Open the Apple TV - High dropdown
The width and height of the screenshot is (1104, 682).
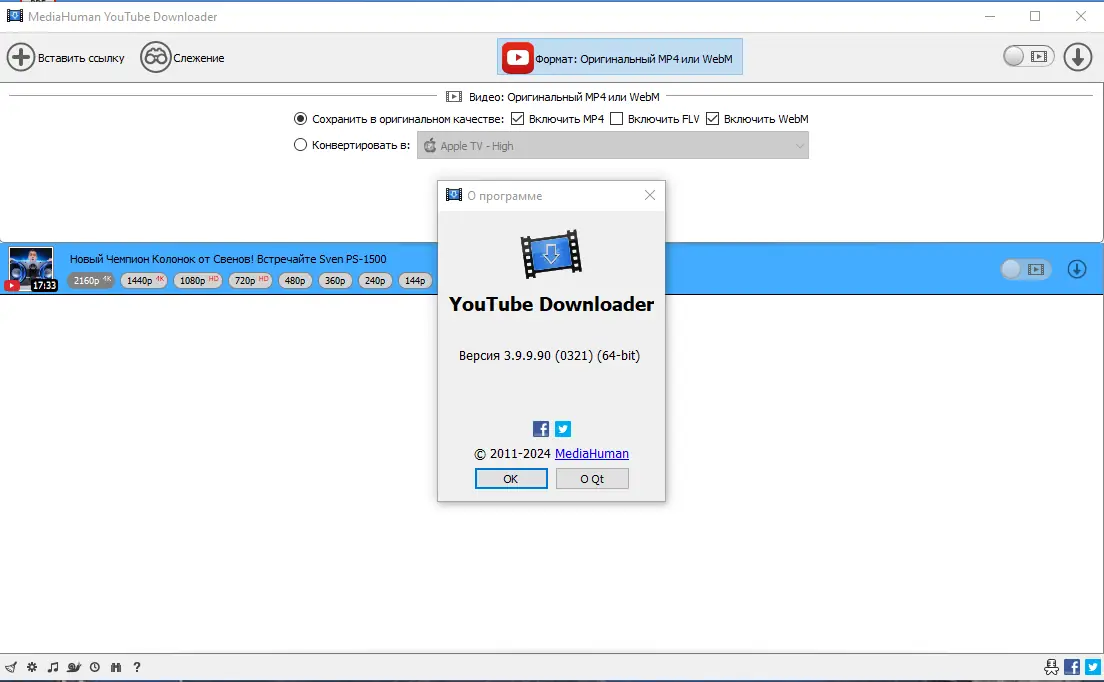coord(613,146)
